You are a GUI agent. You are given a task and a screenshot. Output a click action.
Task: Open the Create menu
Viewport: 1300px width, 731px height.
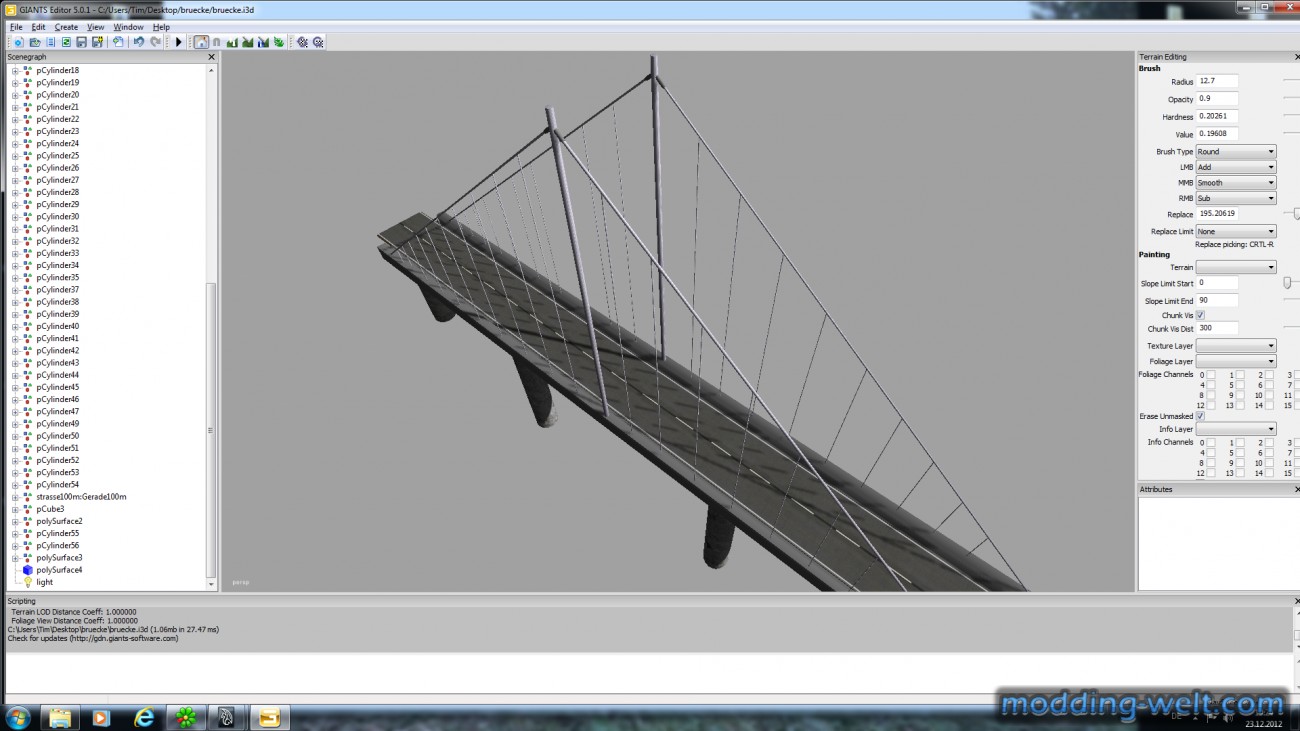tap(66, 27)
